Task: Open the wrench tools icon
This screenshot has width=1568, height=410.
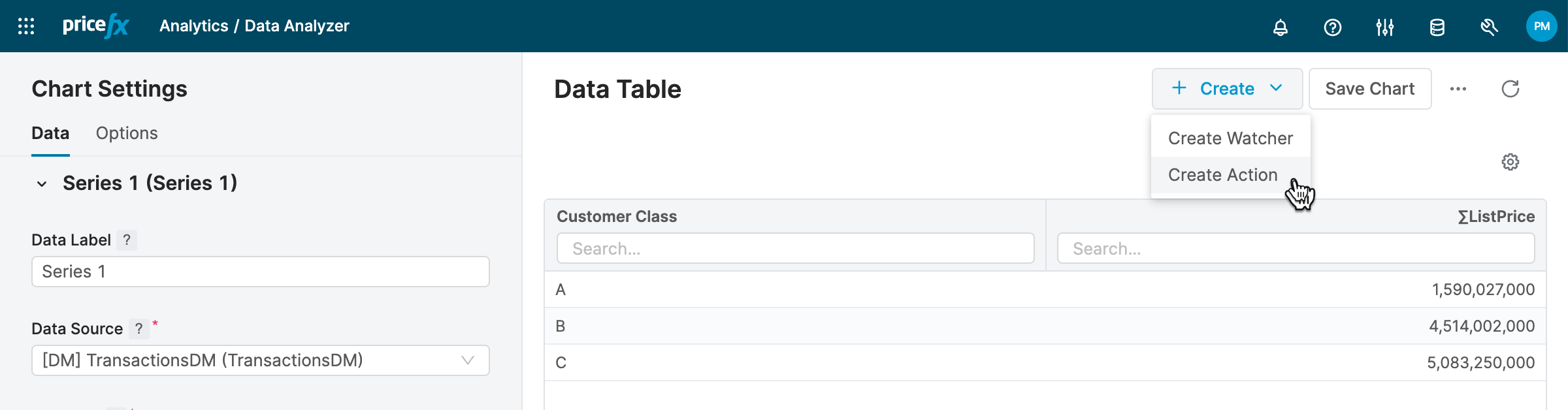Action: tap(1489, 27)
